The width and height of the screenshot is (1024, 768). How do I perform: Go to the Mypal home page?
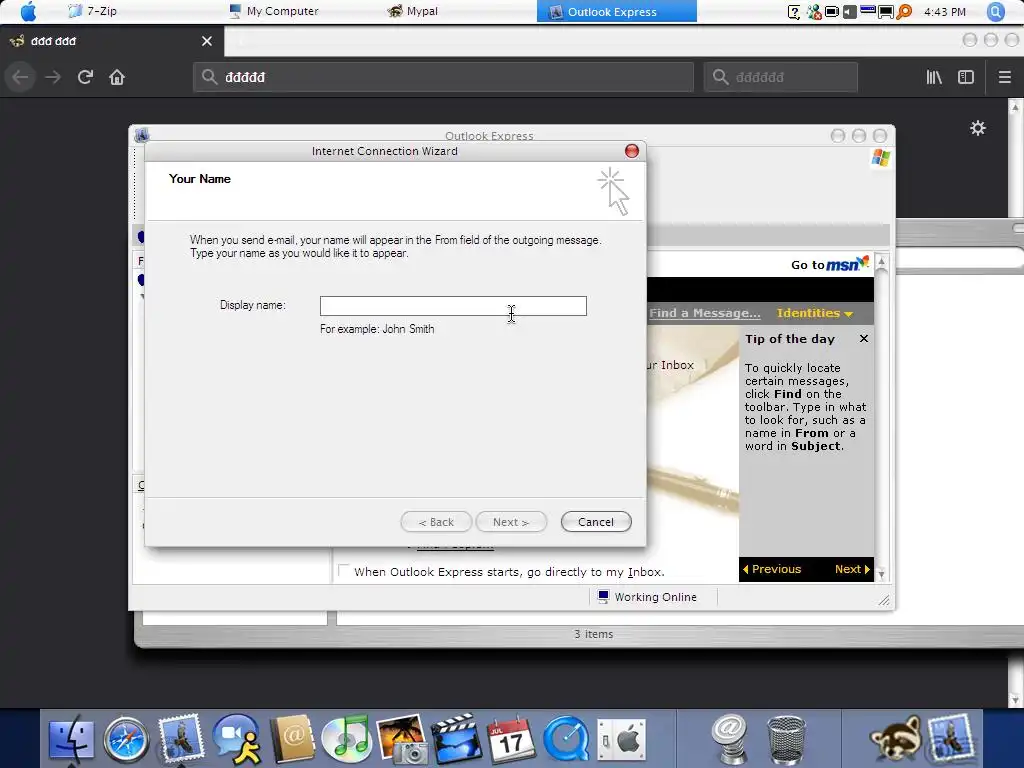pyautogui.click(x=117, y=77)
